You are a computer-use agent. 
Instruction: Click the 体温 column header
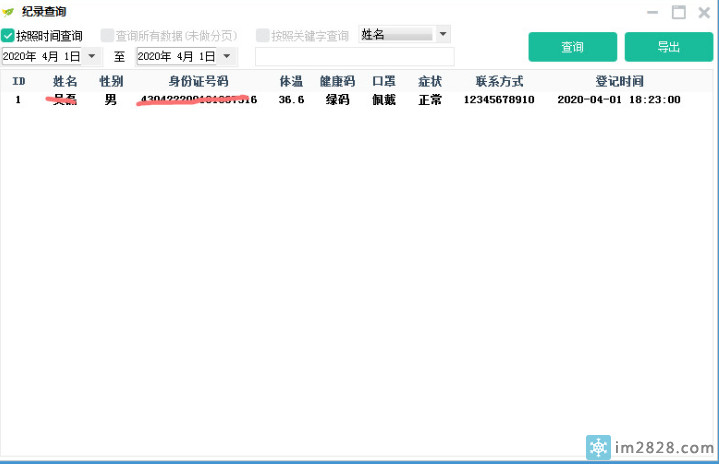pyautogui.click(x=291, y=81)
